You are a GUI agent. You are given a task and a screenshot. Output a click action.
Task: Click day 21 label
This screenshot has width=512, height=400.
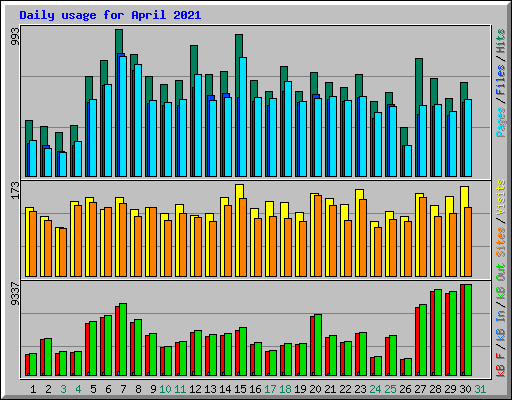point(330,389)
